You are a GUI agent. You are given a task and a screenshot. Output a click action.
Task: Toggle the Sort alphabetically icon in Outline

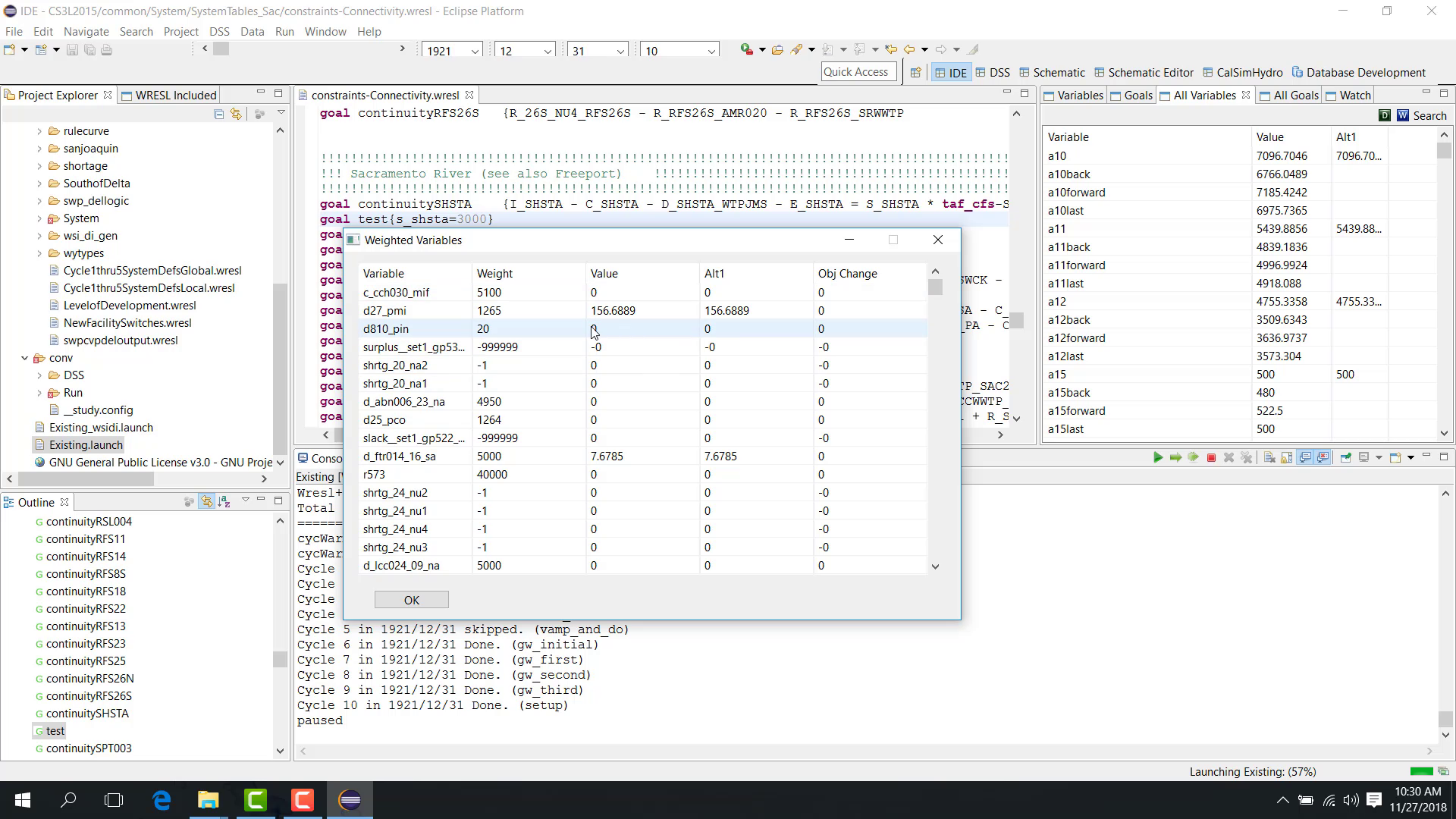pos(224,501)
